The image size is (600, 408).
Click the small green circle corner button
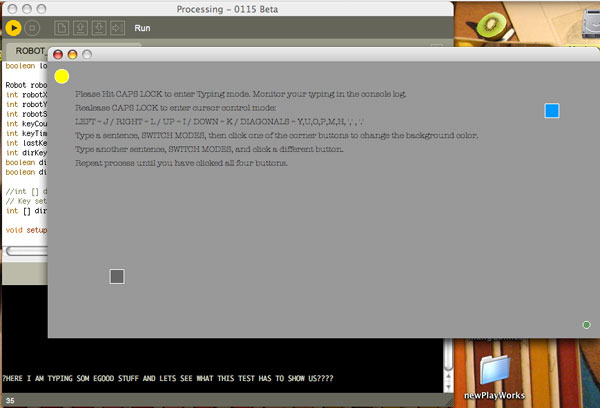pos(586,324)
